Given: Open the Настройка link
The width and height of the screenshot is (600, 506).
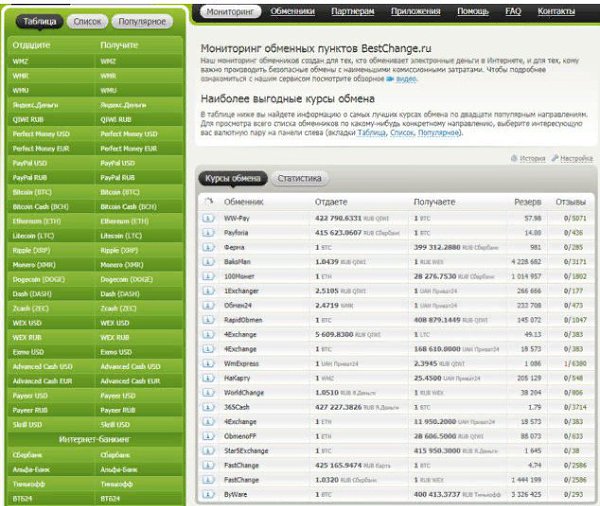Looking at the screenshot, I should 577,158.
